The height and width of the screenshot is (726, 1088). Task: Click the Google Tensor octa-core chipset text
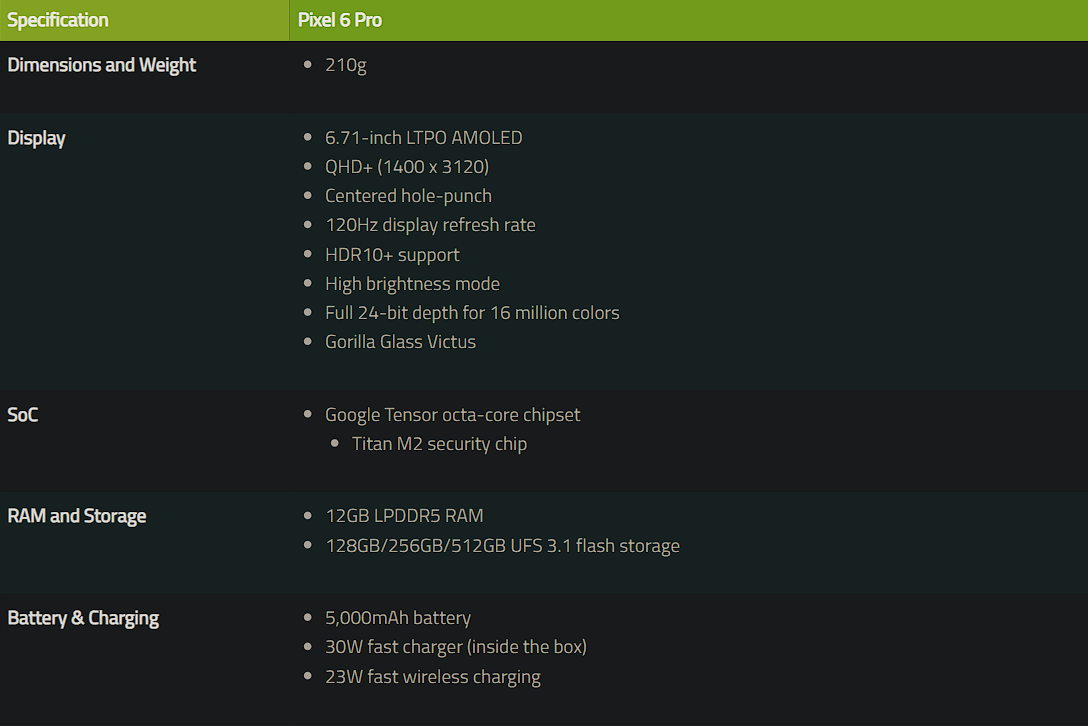(452, 415)
